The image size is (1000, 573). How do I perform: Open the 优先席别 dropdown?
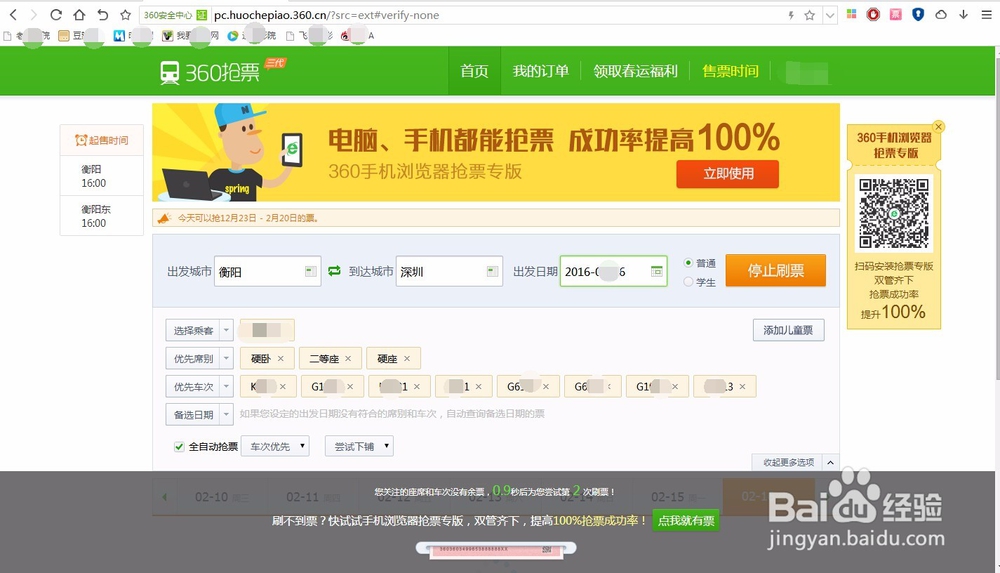pos(200,359)
